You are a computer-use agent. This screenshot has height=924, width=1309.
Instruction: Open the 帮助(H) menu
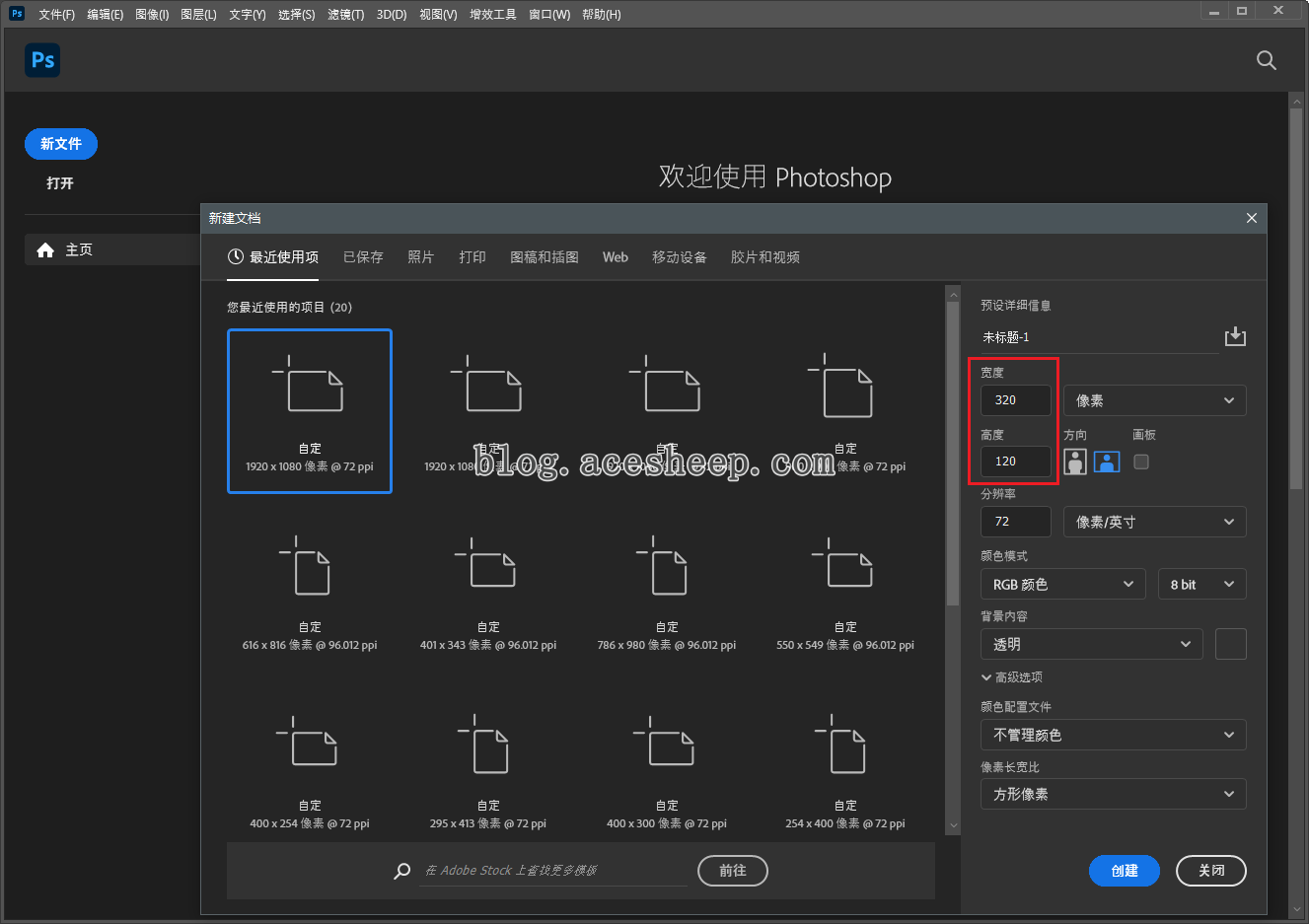click(x=602, y=15)
